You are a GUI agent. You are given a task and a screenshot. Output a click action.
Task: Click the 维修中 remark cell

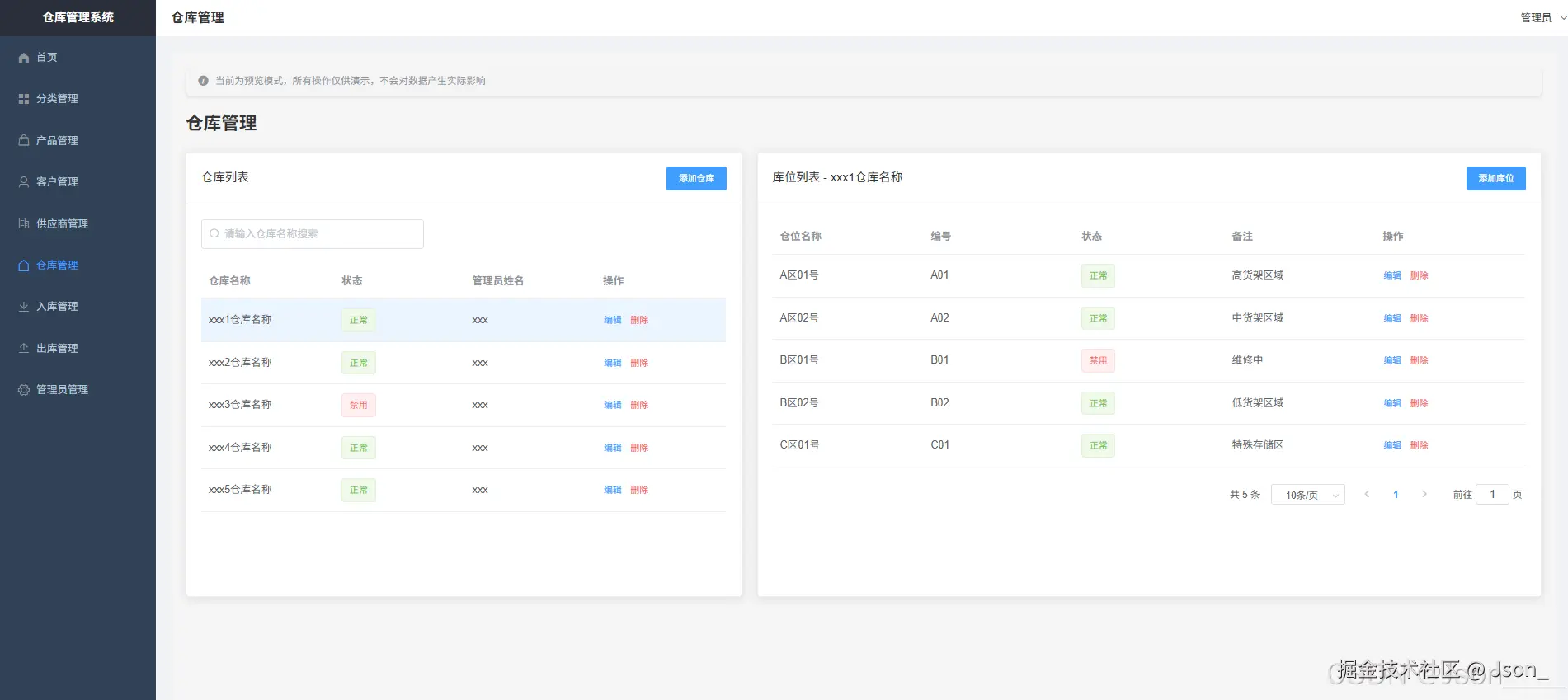coord(1247,360)
